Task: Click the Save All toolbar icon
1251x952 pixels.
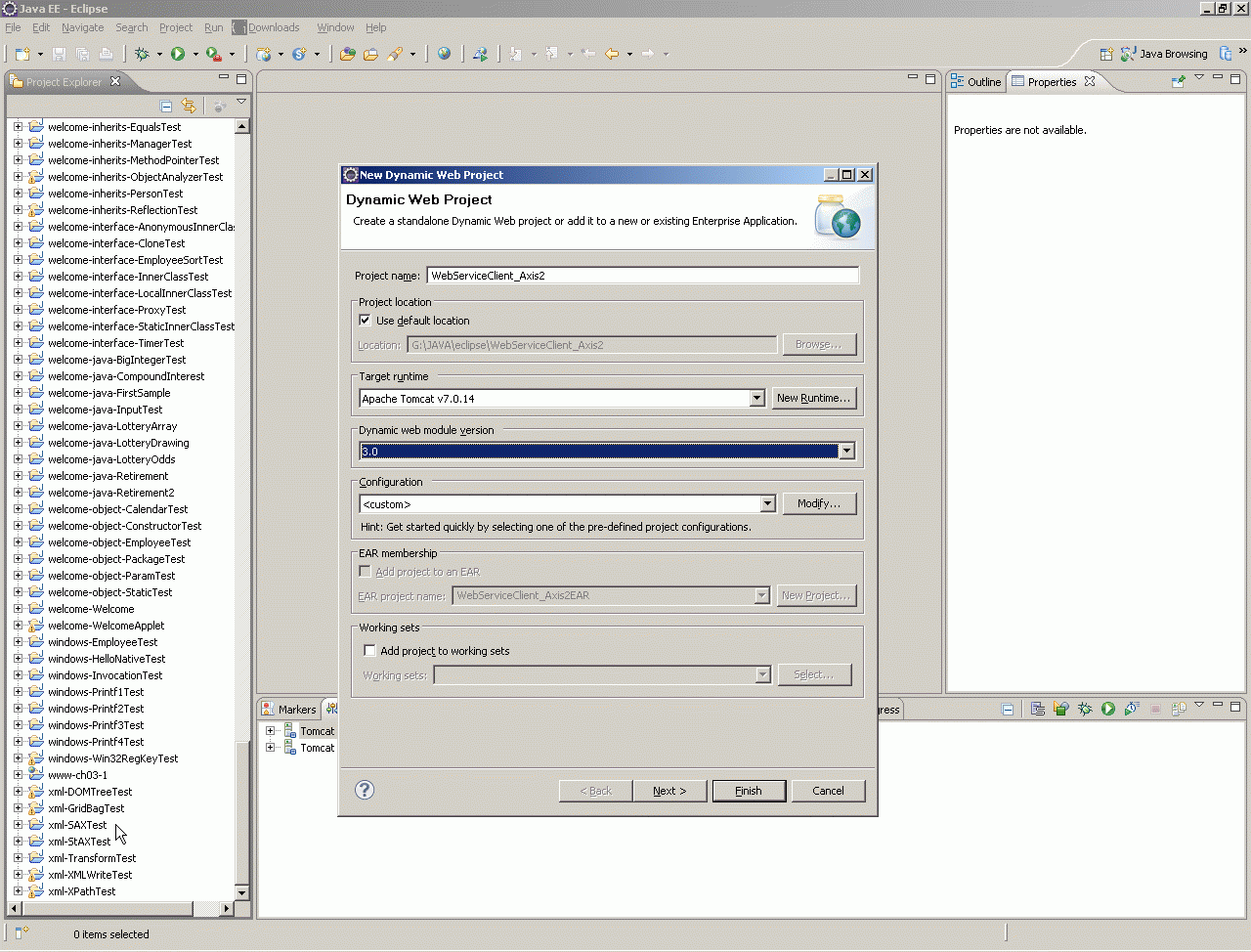Action: 82,55
